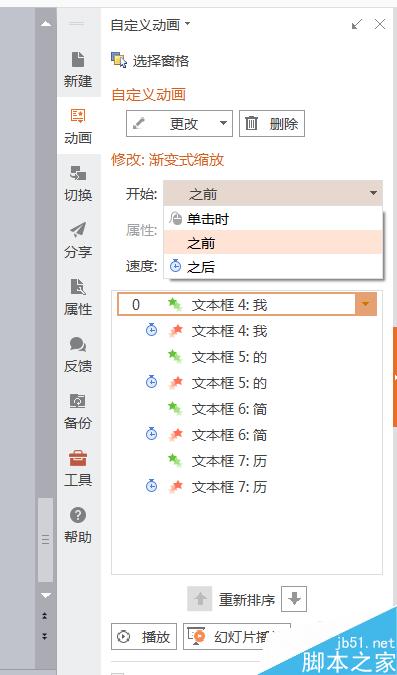Close the 自定义动画 pane

[x=380, y=25]
